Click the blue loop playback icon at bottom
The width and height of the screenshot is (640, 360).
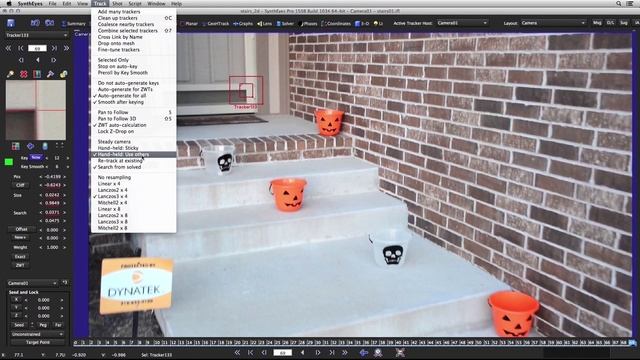tap(363, 353)
